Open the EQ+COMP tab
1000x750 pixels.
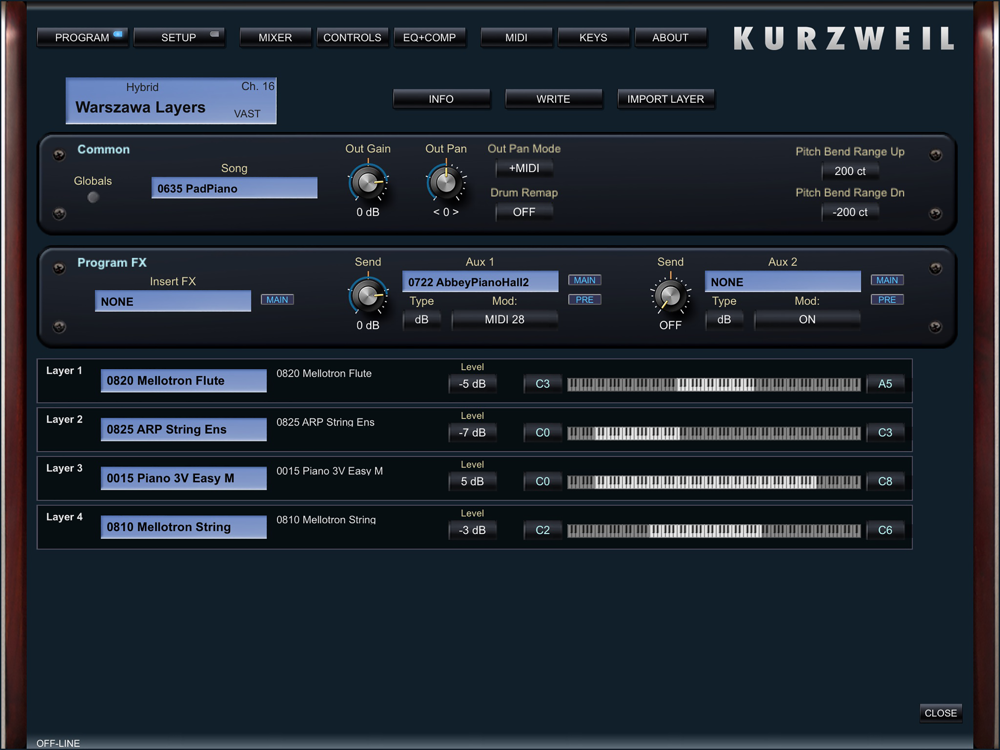pos(429,38)
